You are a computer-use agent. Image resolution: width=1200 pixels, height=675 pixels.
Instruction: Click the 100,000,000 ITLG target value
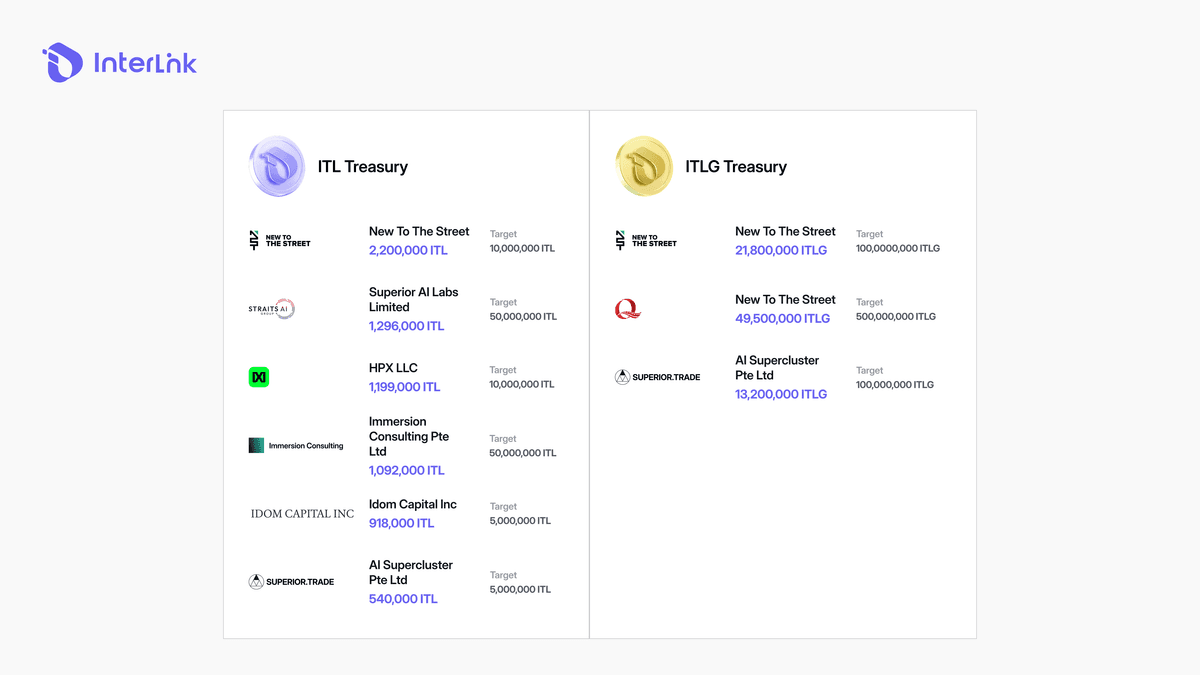point(895,384)
